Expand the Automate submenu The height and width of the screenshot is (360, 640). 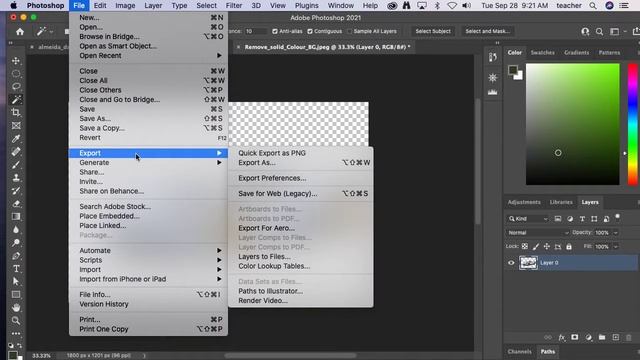tap(149, 250)
